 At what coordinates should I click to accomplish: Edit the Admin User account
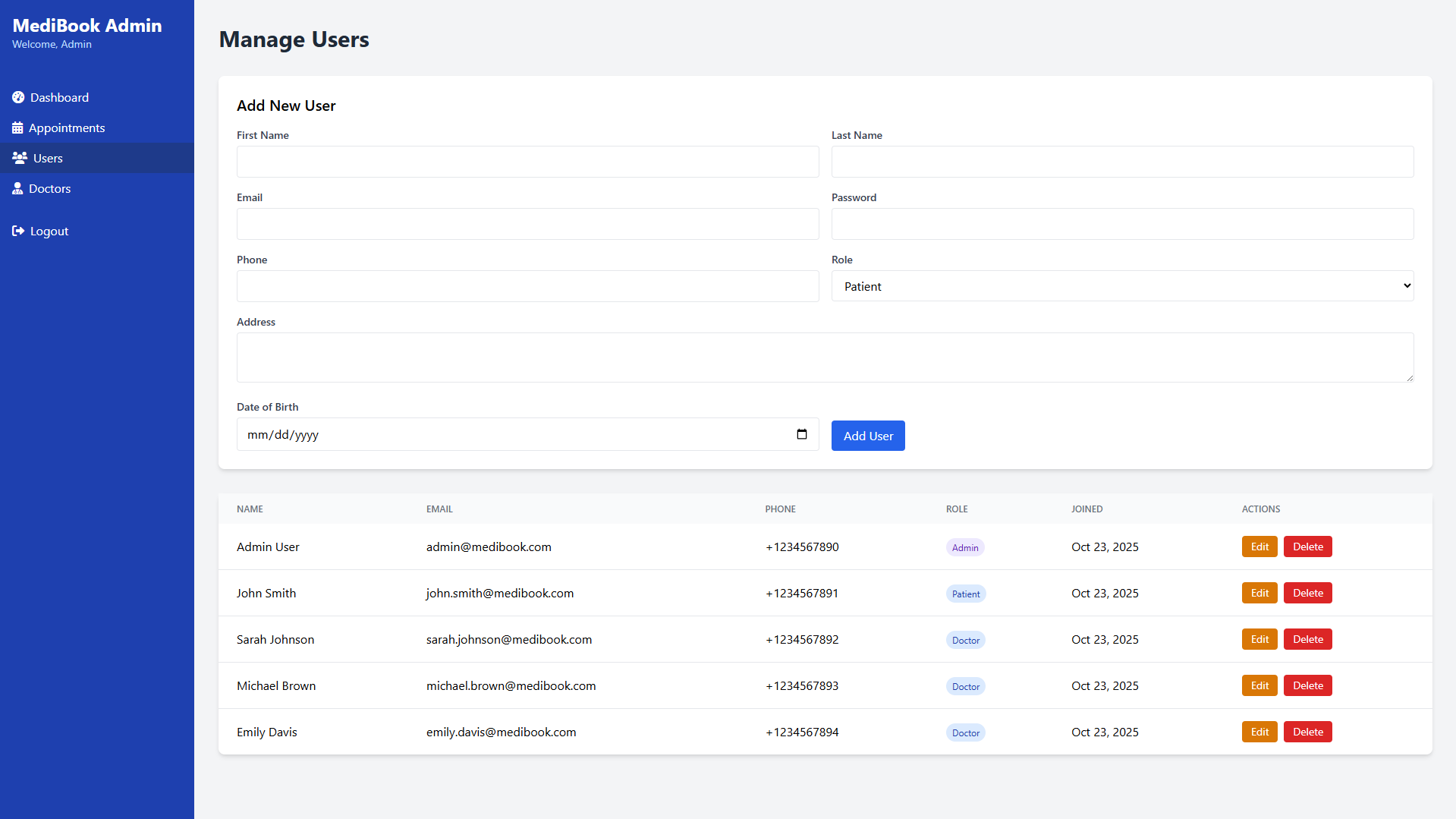pyautogui.click(x=1259, y=547)
